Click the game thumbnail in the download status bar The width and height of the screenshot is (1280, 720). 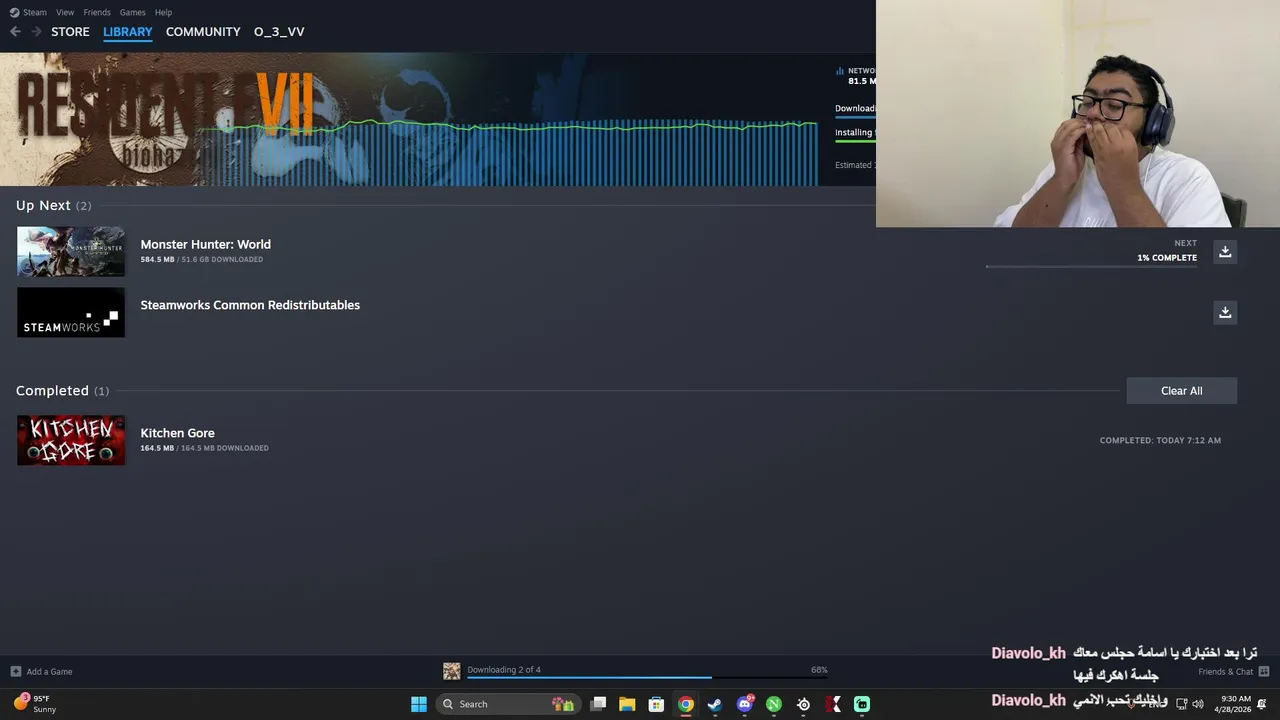[x=452, y=671]
